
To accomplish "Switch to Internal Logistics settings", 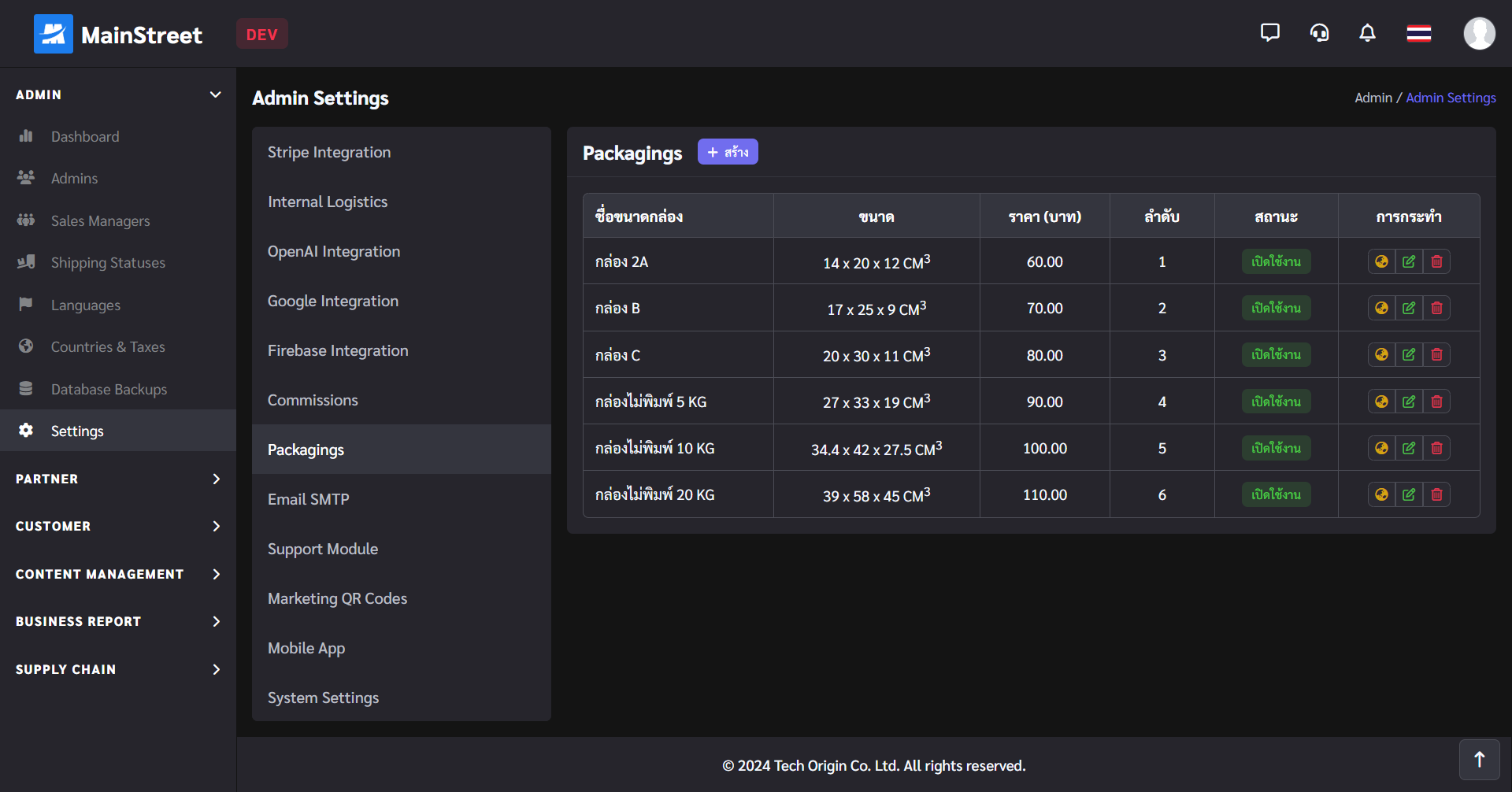I will (x=402, y=202).
